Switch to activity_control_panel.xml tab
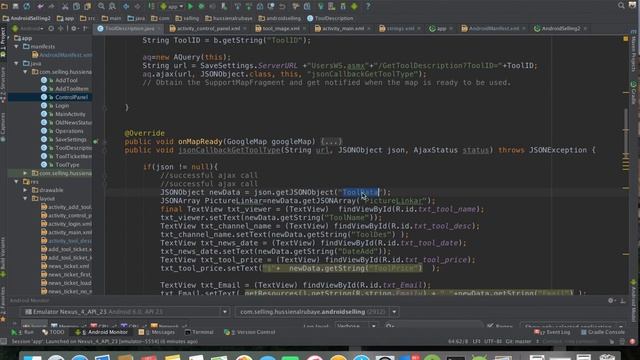The image size is (640, 360). [x=208, y=29]
